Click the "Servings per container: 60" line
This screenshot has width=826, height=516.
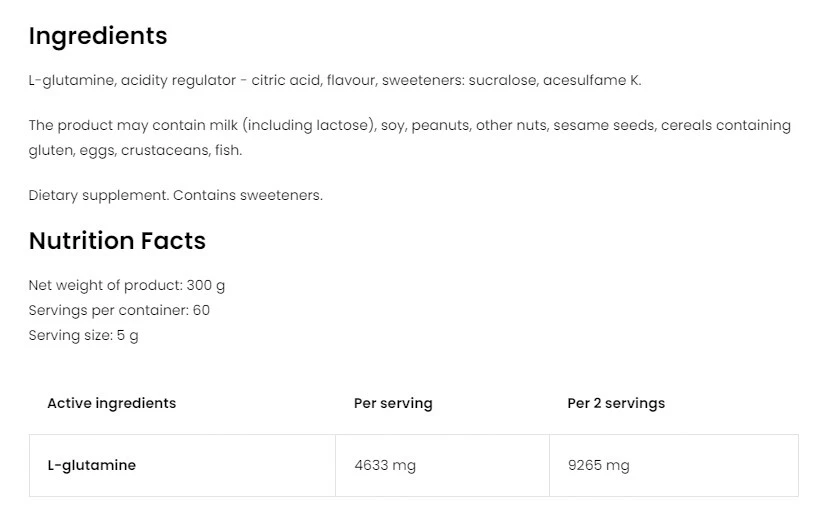(x=119, y=310)
